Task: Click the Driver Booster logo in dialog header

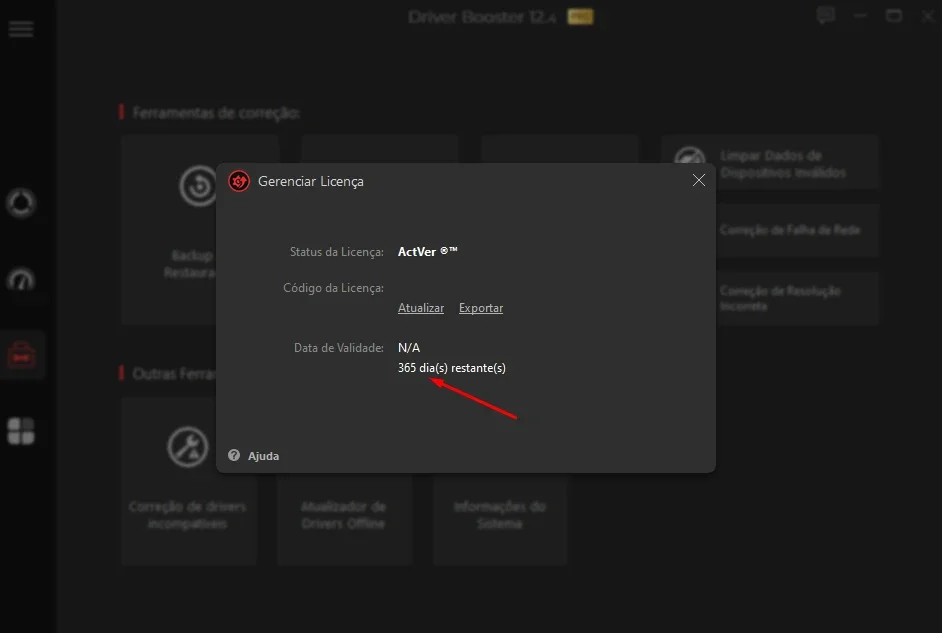Action: pyautogui.click(x=239, y=181)
